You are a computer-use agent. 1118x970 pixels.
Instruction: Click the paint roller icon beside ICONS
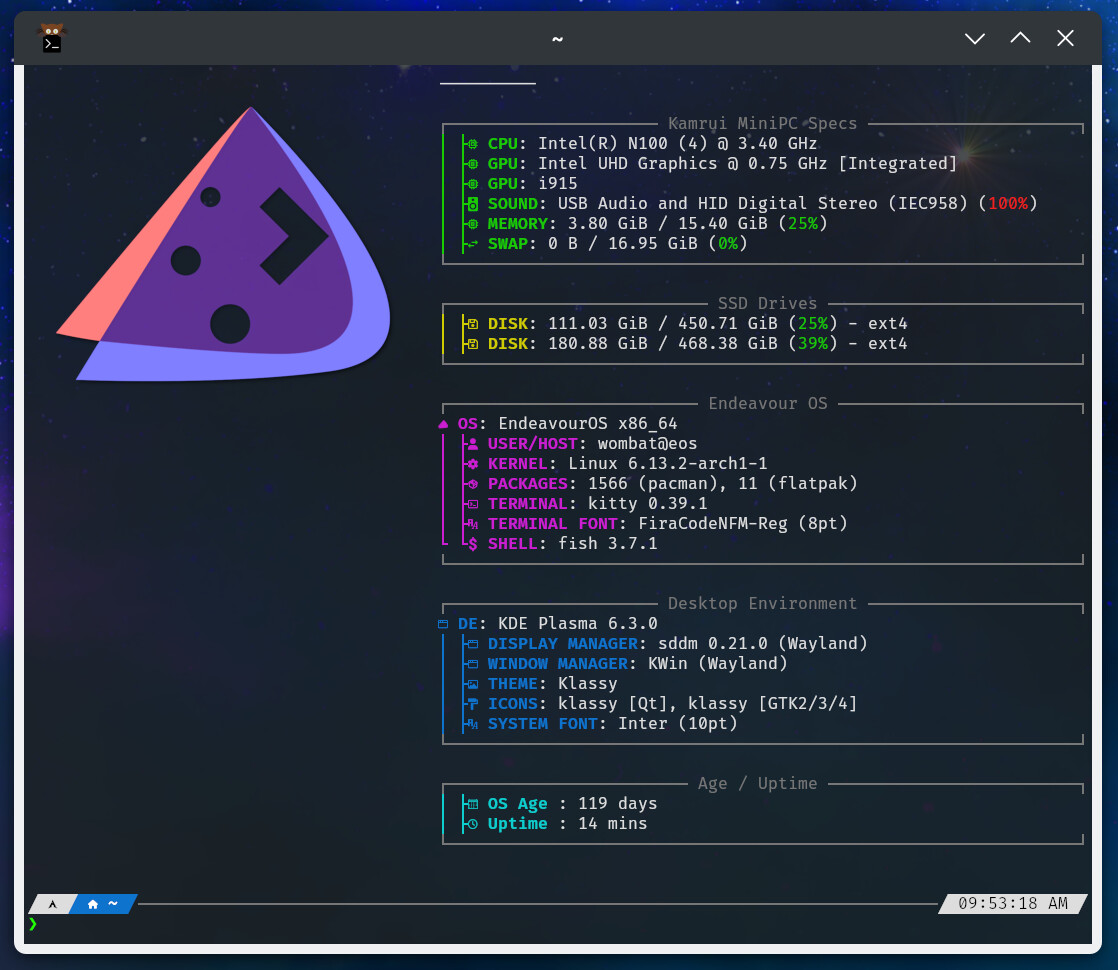473,704
